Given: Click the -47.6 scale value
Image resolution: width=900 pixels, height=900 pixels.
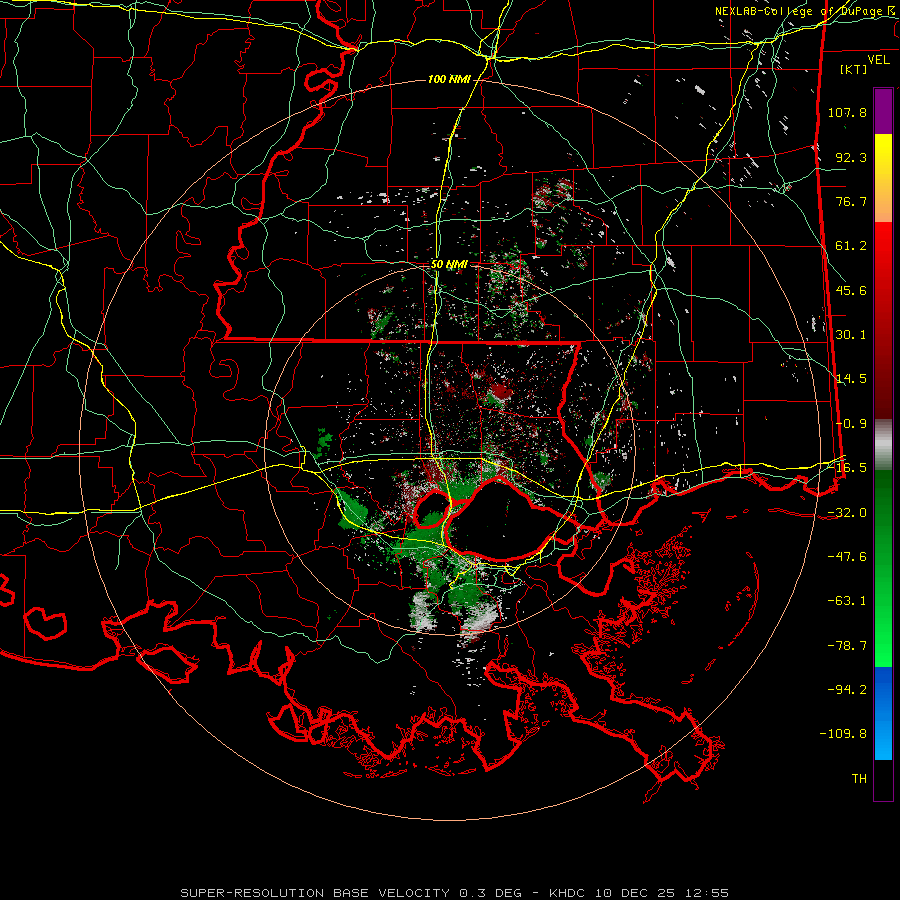Looking at the screenshot, I should (847, 557).
